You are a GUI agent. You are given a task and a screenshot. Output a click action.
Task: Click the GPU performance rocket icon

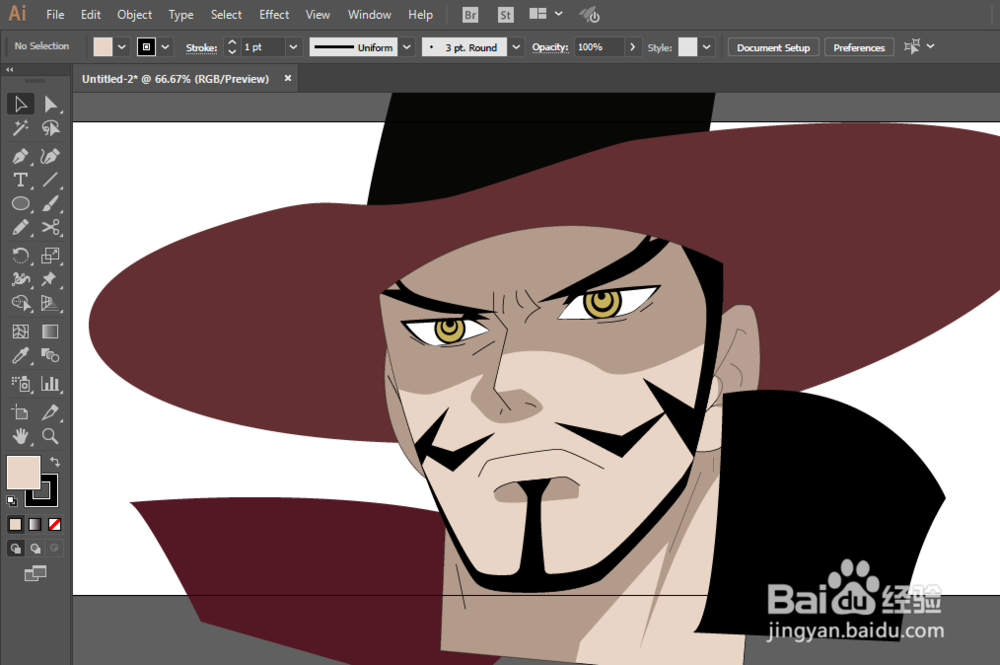(x=589, y=15)
